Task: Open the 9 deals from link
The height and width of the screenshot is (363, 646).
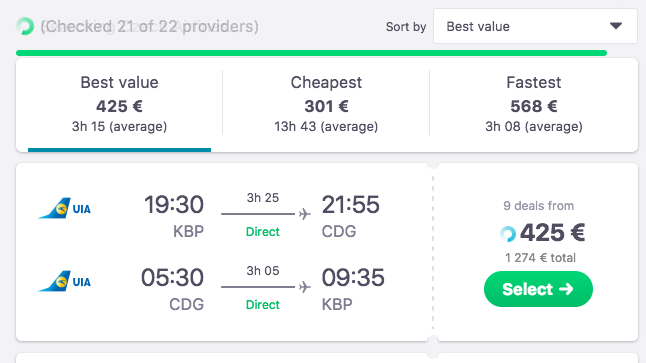Action: point(538,206)
